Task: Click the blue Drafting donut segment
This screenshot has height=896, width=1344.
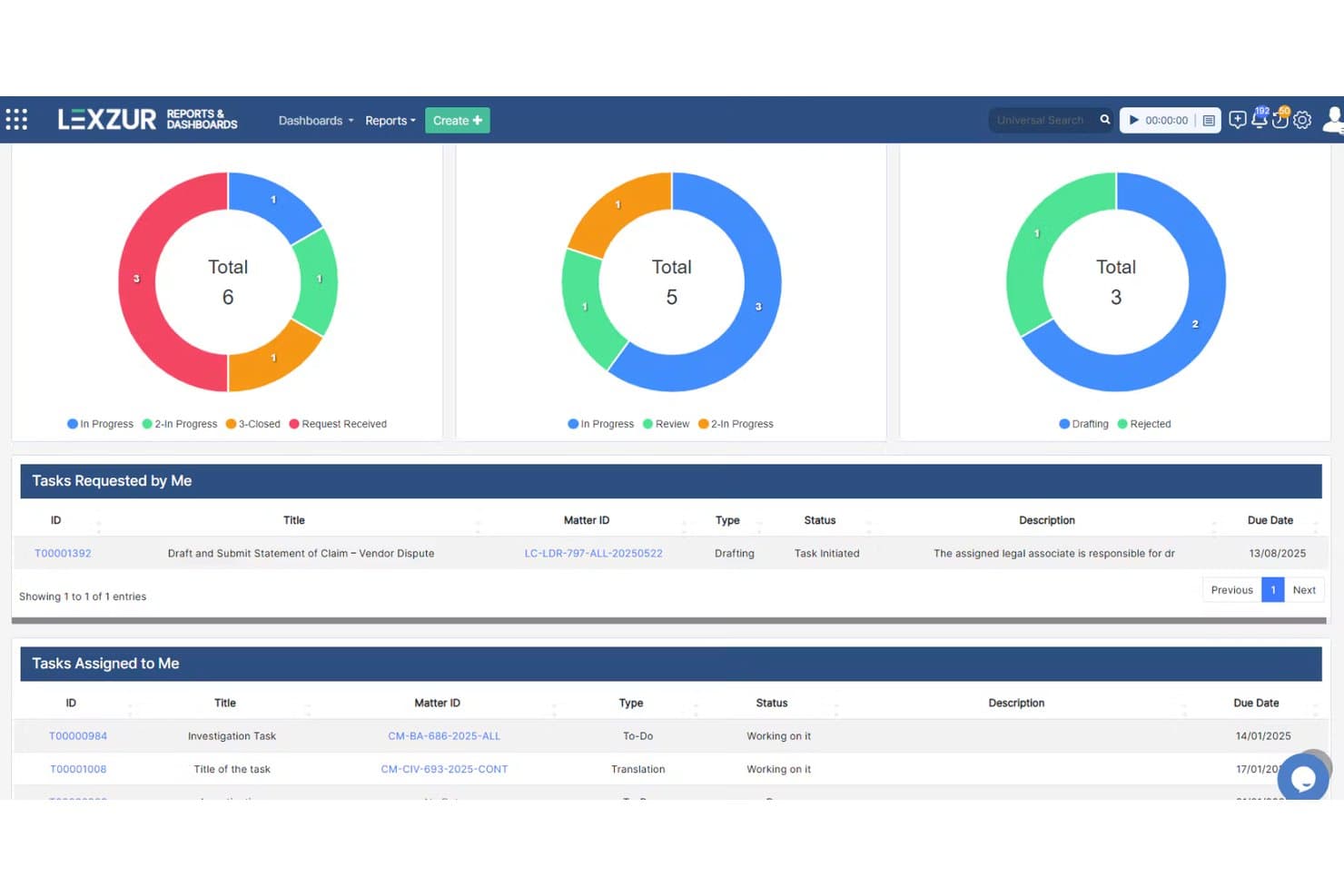Action: [1195, 324]
